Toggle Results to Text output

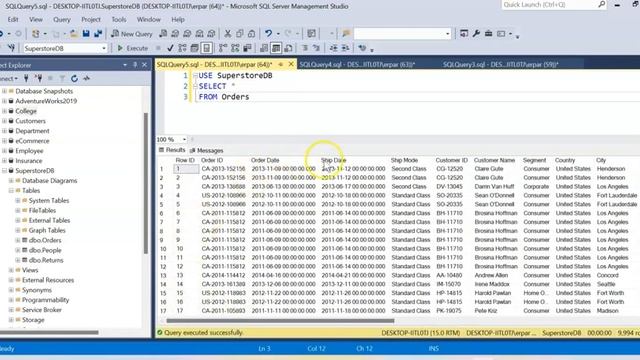(264, 48)
